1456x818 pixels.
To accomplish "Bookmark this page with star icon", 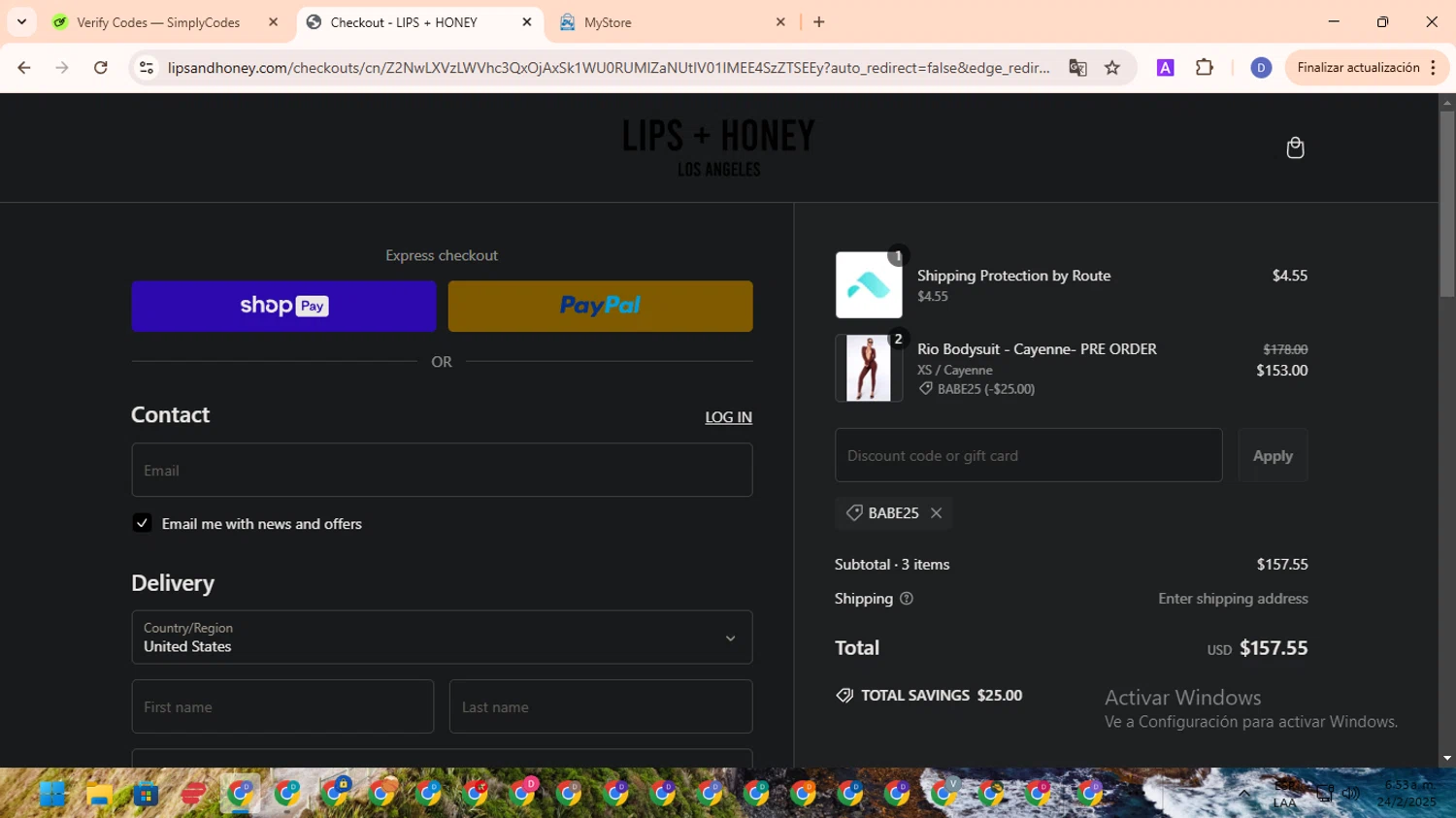I will (x=1112, y=68).
